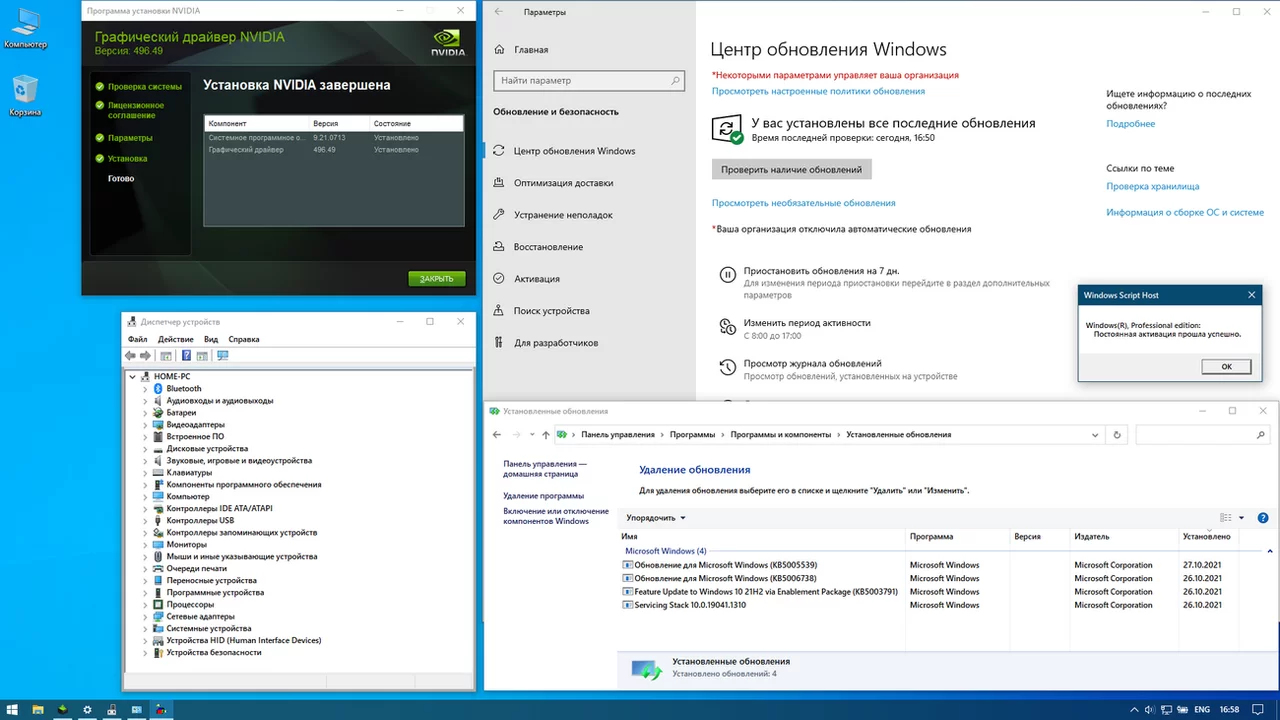Viewport: 1280px width, 720px height.
Task: Click the blue help icon in Device Manager toolbar
Action: click(x=186, y=355)
